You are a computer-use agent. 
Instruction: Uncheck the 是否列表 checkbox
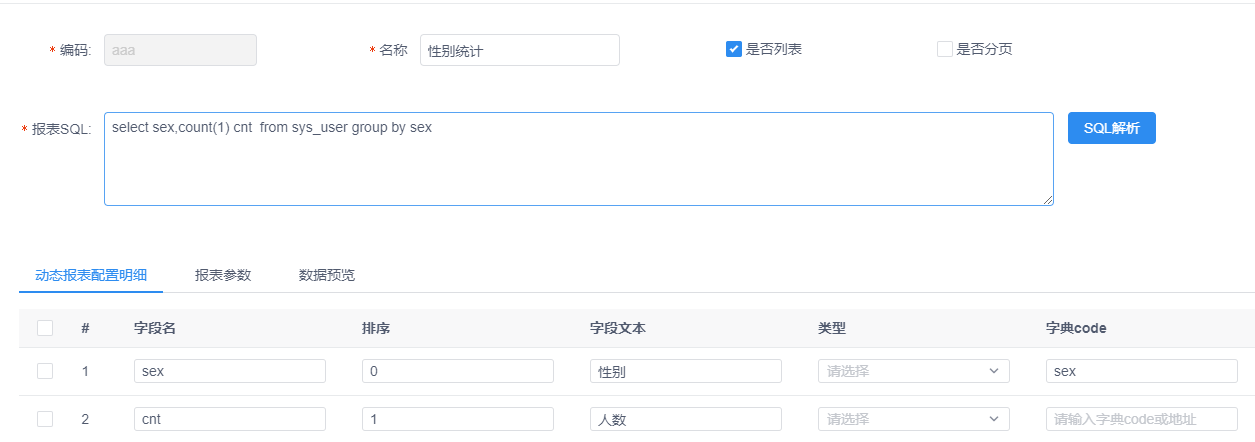click(x=733, y=49)
